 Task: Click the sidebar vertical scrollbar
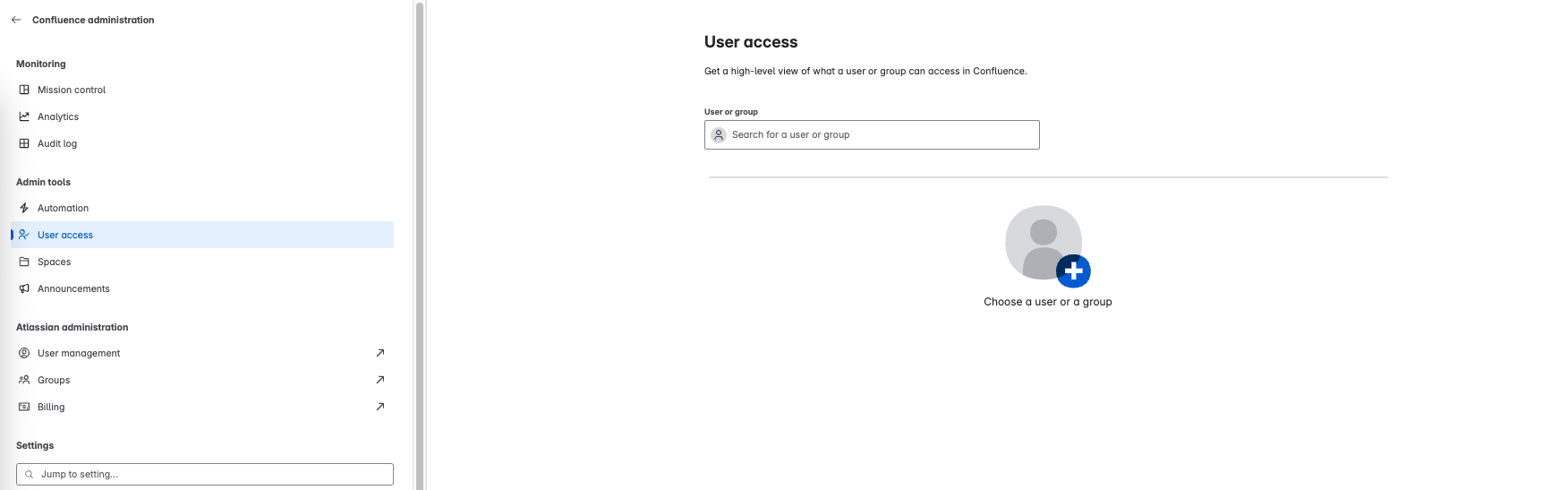coord(419,245)
